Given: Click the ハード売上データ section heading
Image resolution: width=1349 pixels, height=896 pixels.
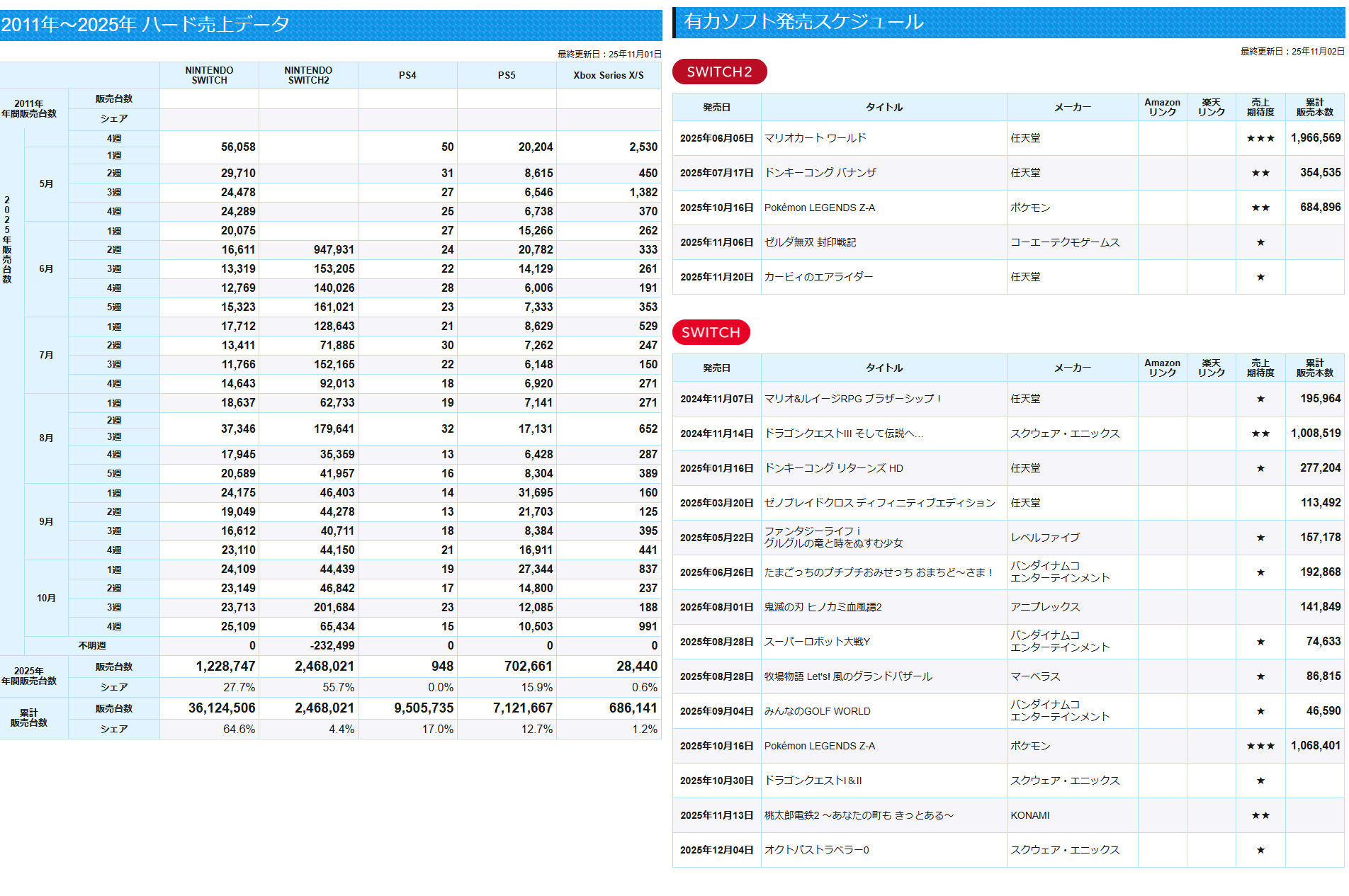Looking at the screenshot, I should pos(145,25).
